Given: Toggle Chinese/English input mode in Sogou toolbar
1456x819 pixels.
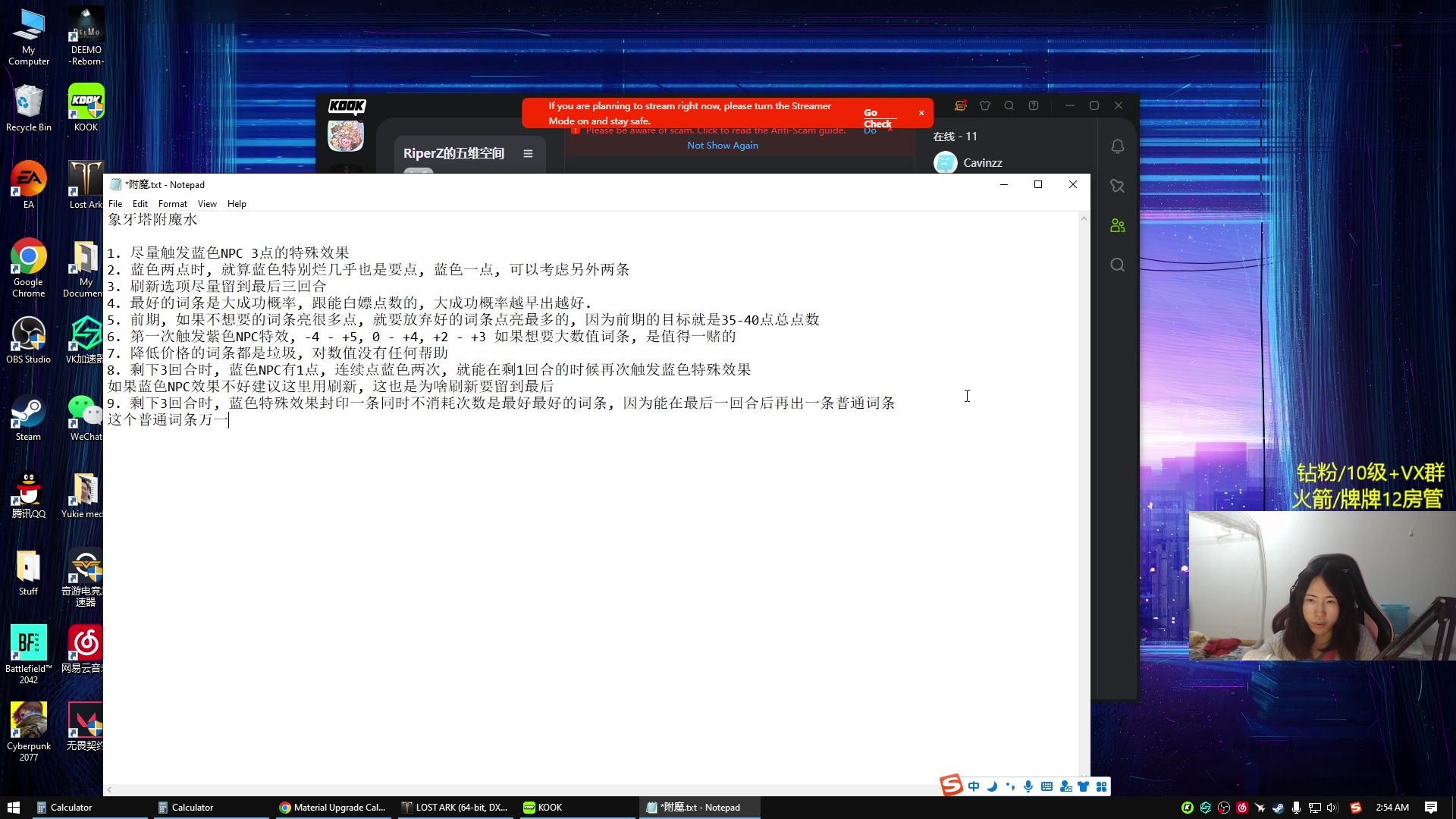Looking at the screenshot, I should click(x=974, y=786).
